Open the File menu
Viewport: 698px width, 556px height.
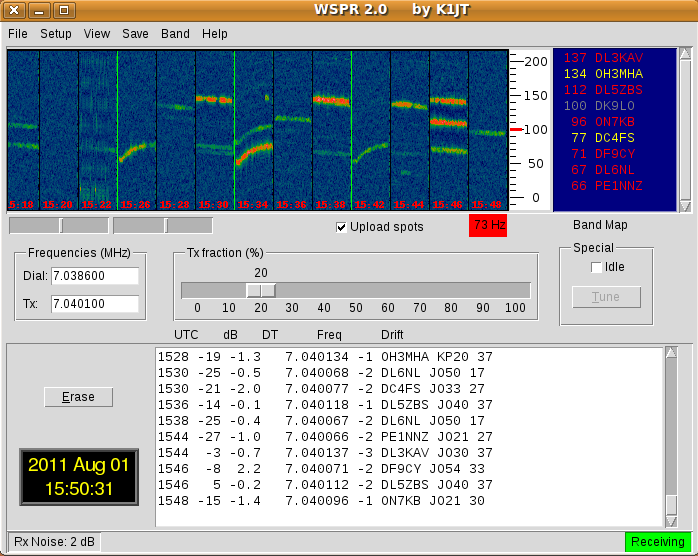18,34
